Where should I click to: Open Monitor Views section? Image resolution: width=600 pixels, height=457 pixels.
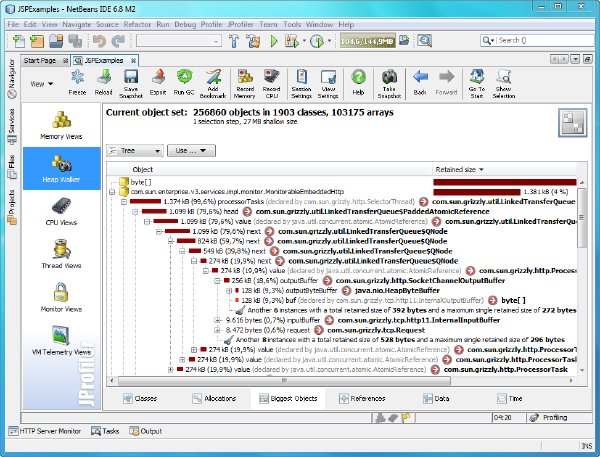click(61, 297)
